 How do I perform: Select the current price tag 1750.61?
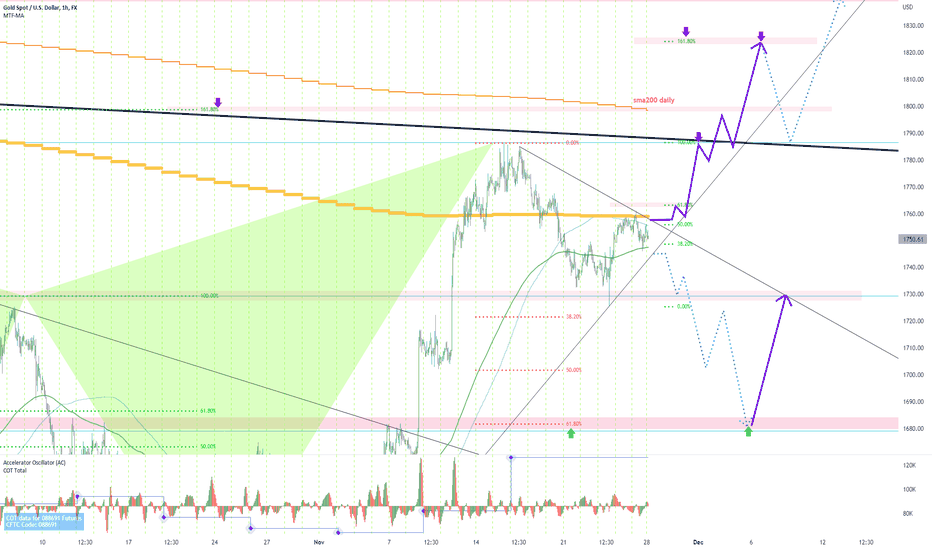tap(912, 240)
